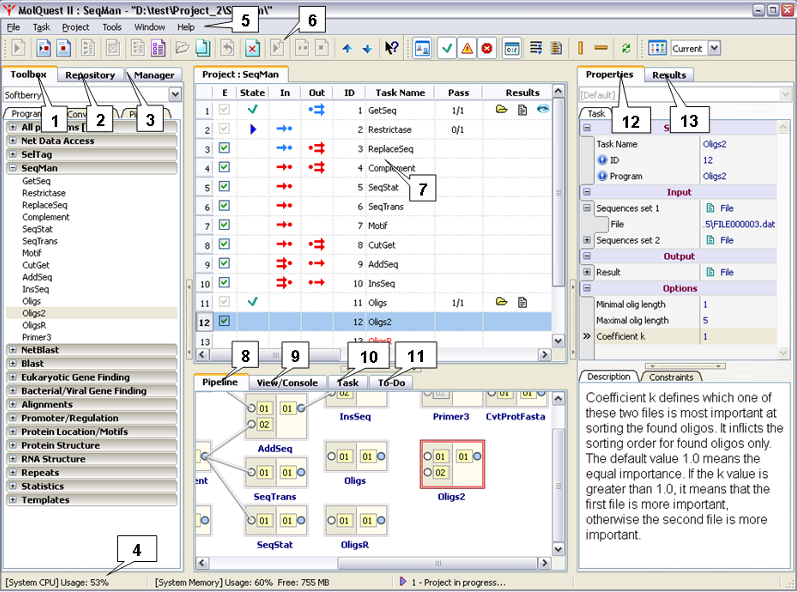Open the Softberry toolbox dropdown

(x=175, y=95)
